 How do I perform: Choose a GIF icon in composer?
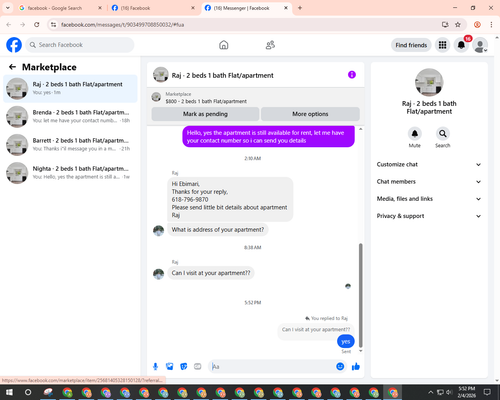tap(198, 367)
